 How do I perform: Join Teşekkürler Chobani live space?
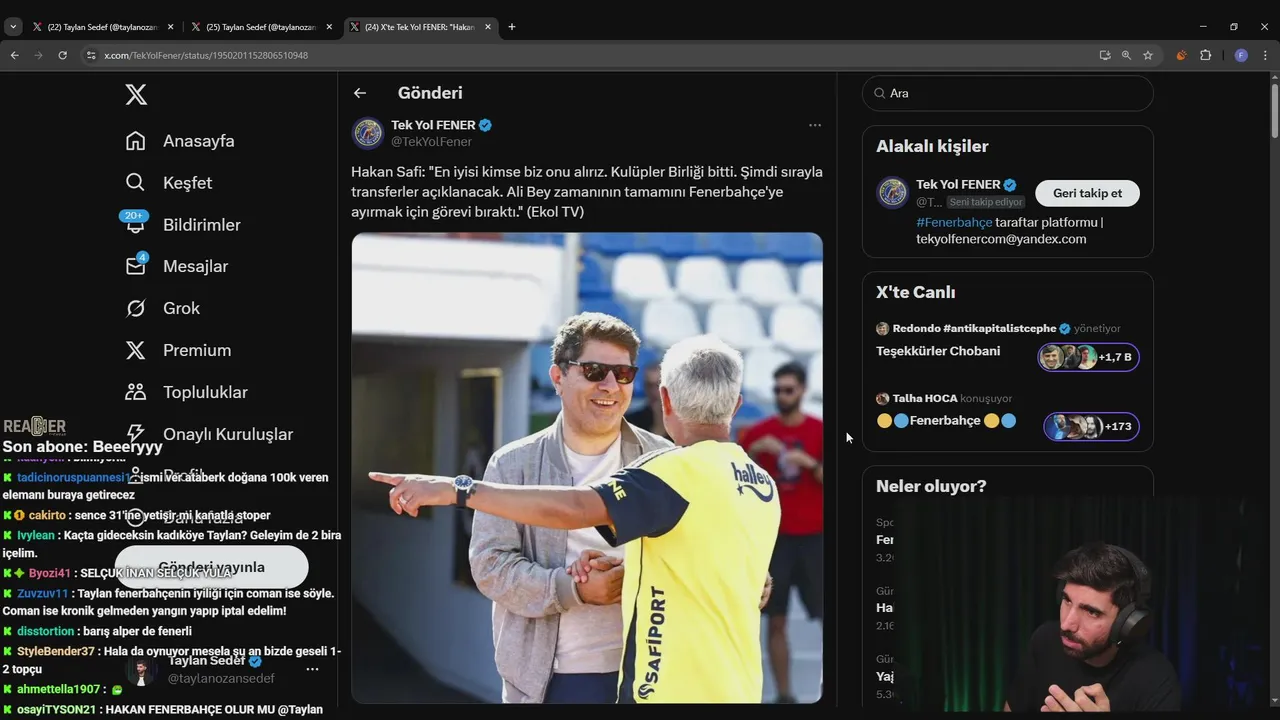tap(938, 351)
